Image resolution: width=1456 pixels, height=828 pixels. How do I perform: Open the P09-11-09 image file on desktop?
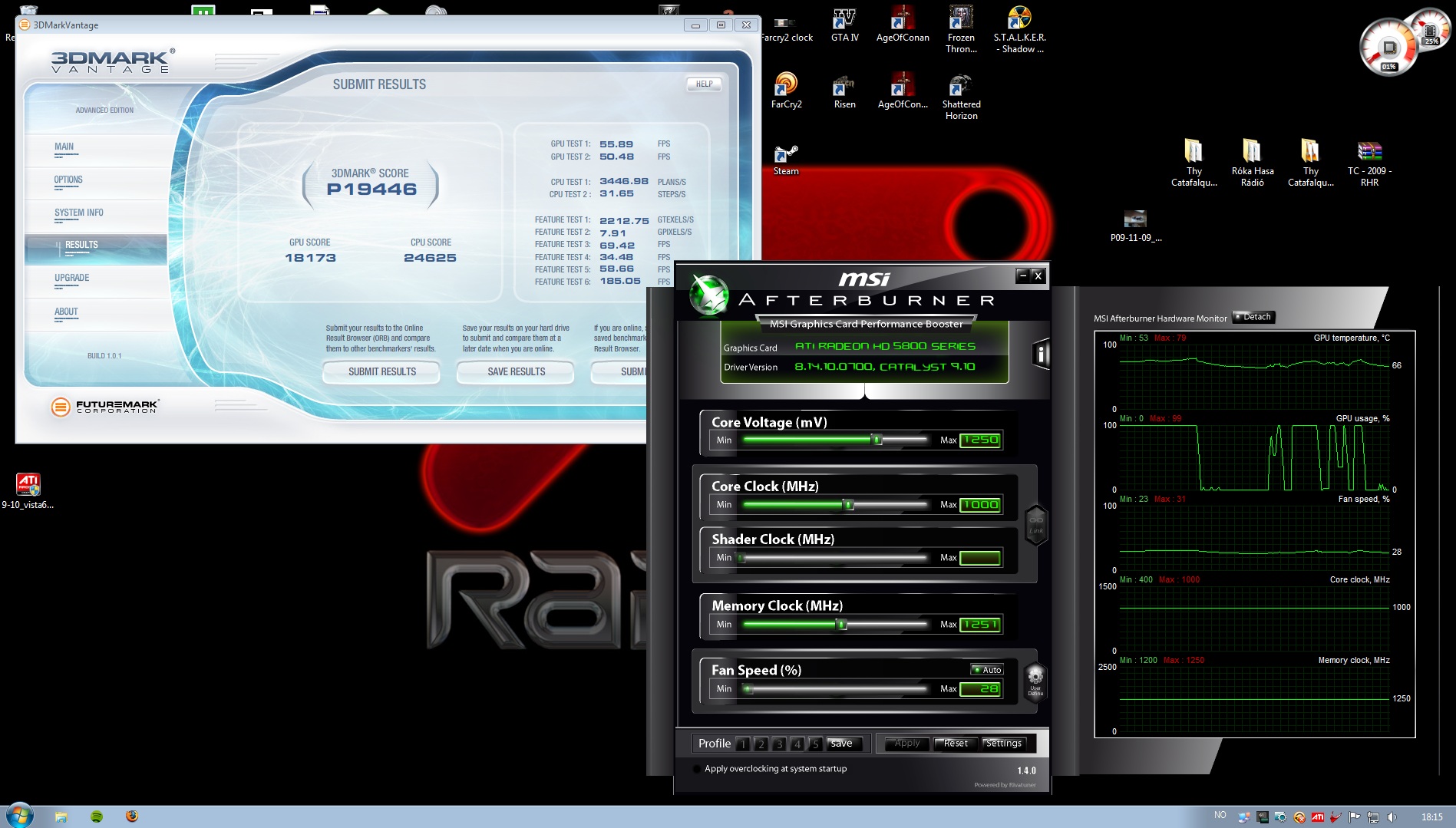pyautogui.click(x=1136, y=226)
